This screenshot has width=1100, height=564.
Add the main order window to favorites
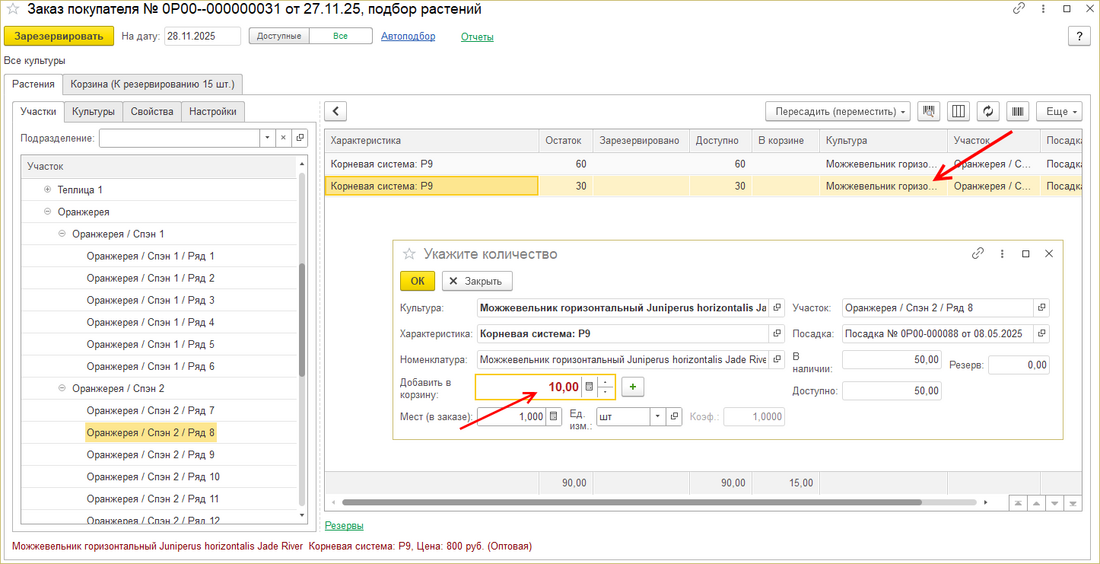tap(14, 10)
